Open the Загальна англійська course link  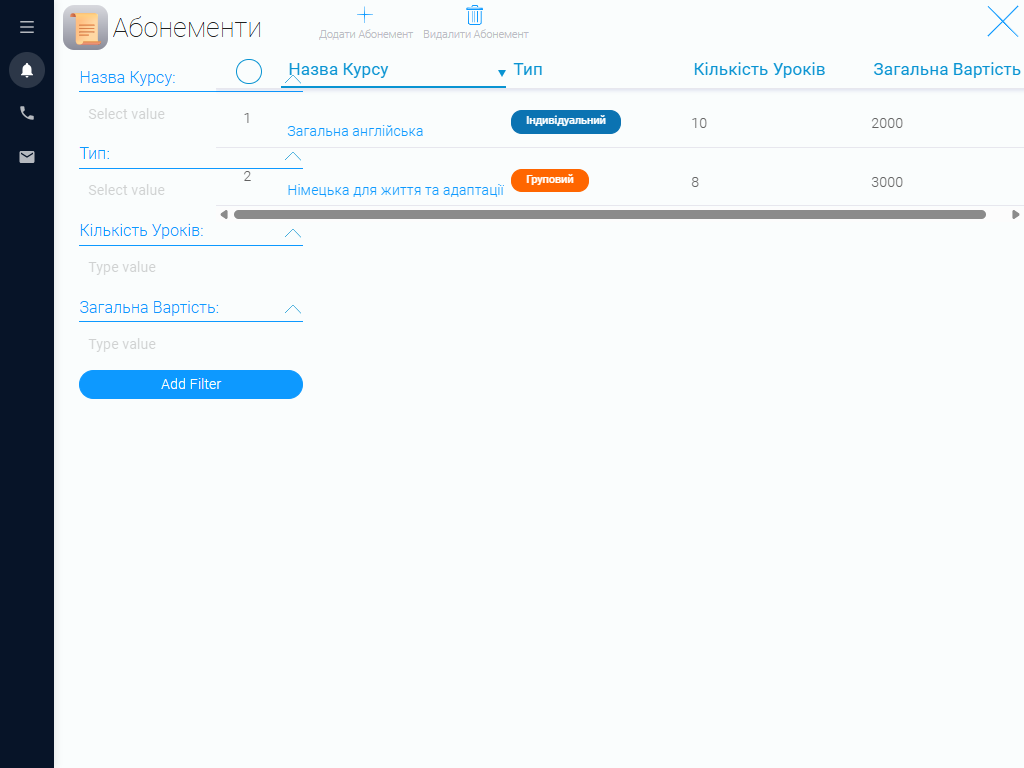(355, 131)
